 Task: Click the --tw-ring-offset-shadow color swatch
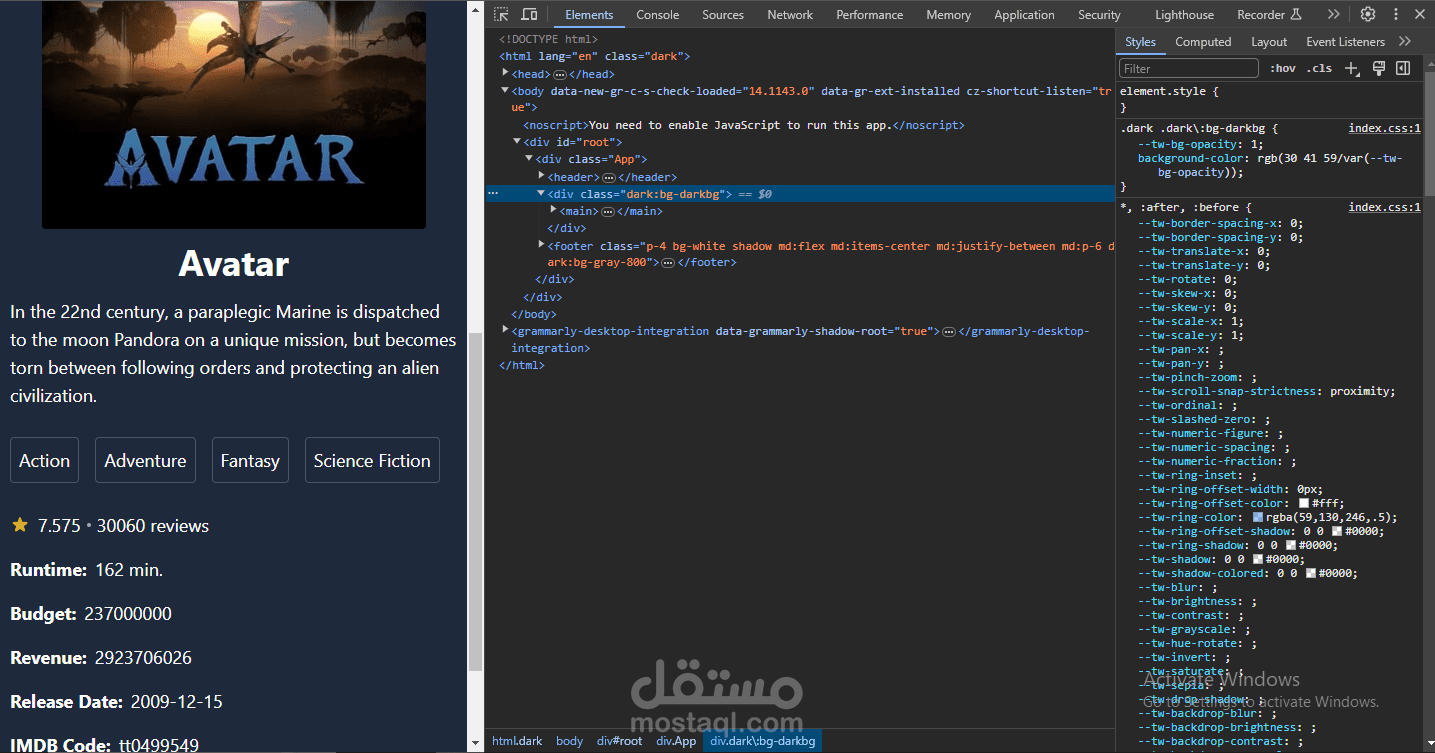click(1337, 532)
